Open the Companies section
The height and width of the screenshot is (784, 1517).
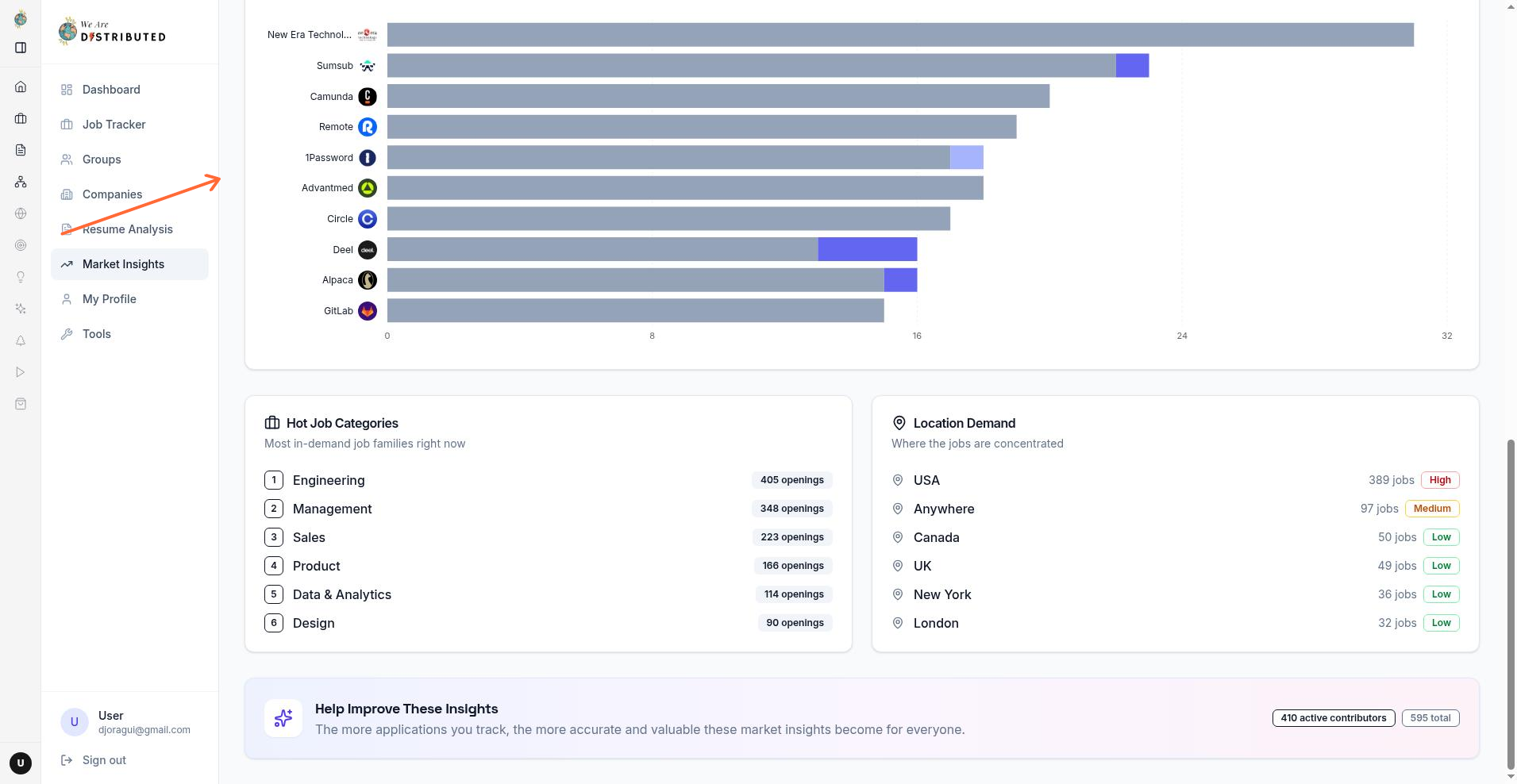tap(129, 194)
